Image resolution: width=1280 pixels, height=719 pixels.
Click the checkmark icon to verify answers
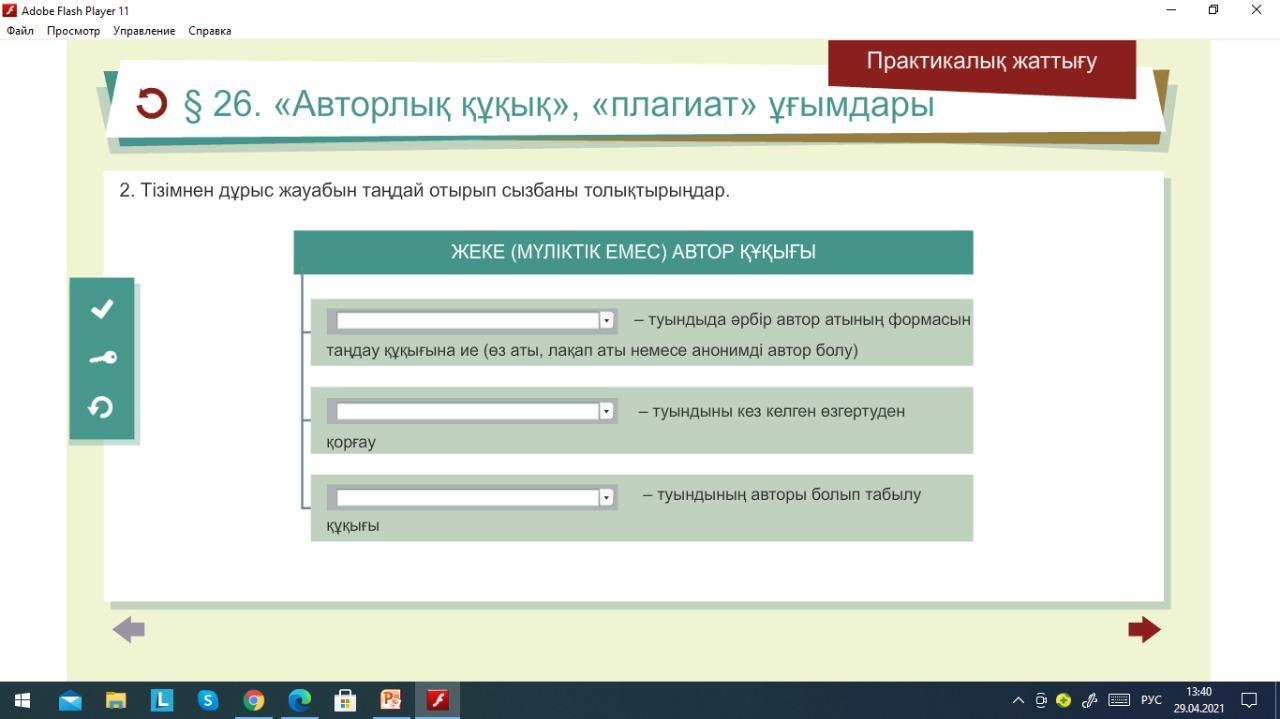tap(102, 309)
